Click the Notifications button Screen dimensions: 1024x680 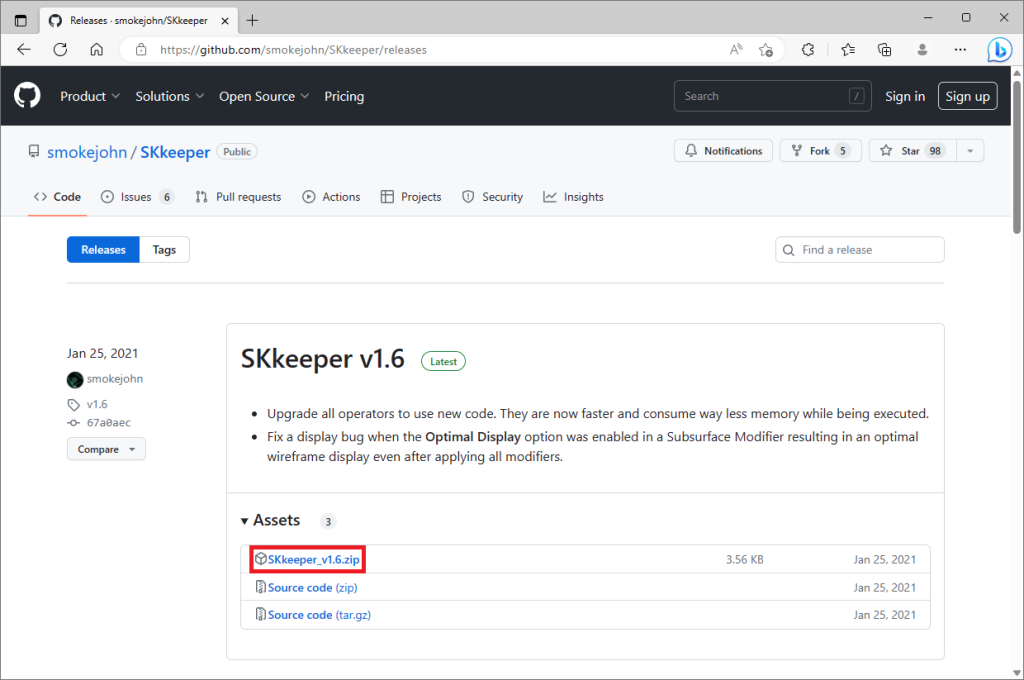pos(724,151)
